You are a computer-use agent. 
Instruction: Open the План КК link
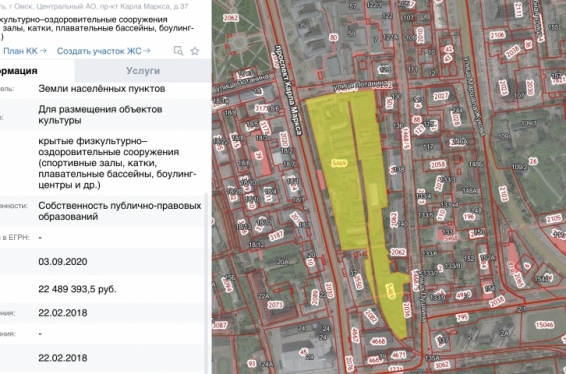pos(25,51)
